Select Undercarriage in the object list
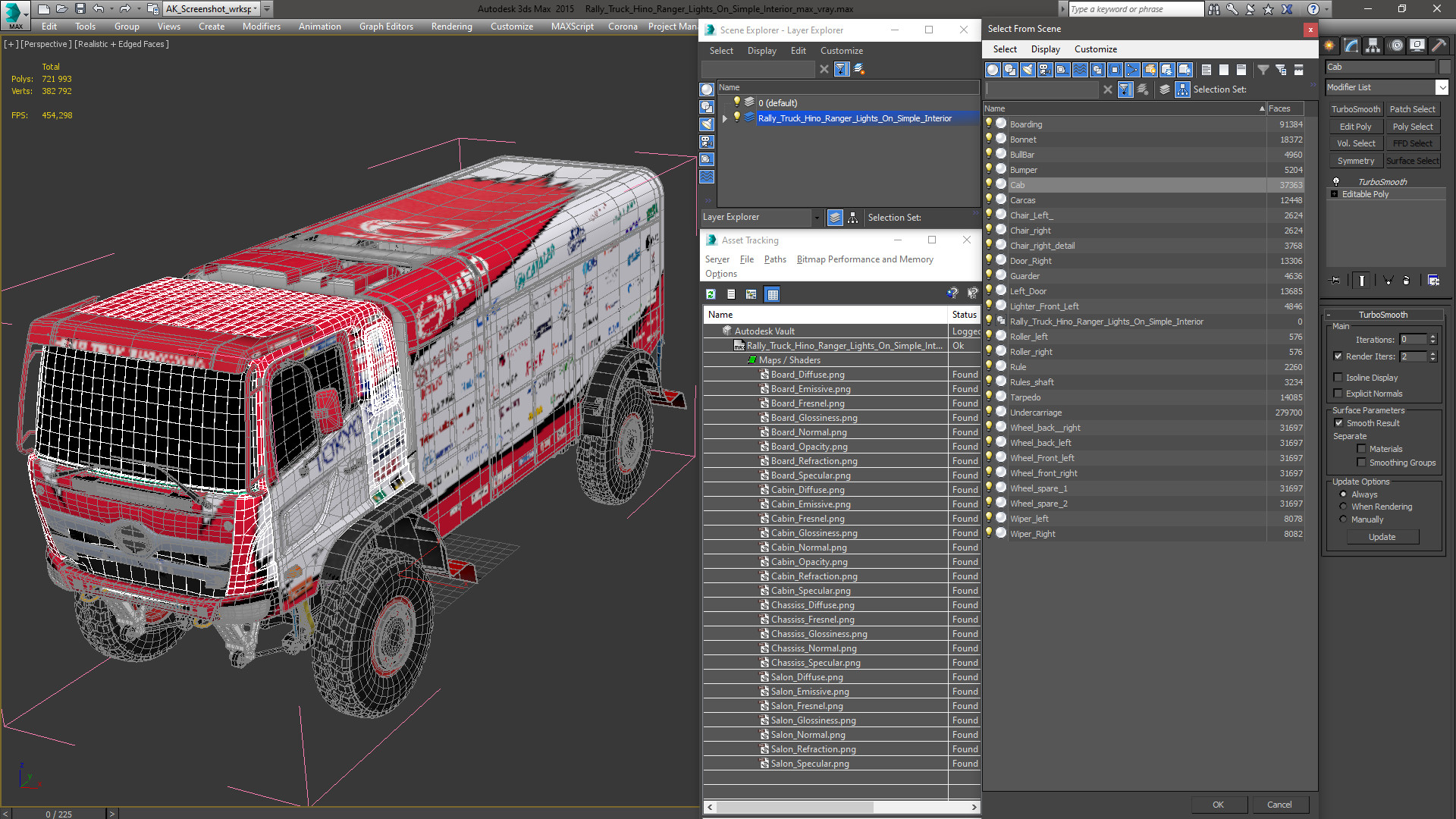 click(x=1035, y=413)
